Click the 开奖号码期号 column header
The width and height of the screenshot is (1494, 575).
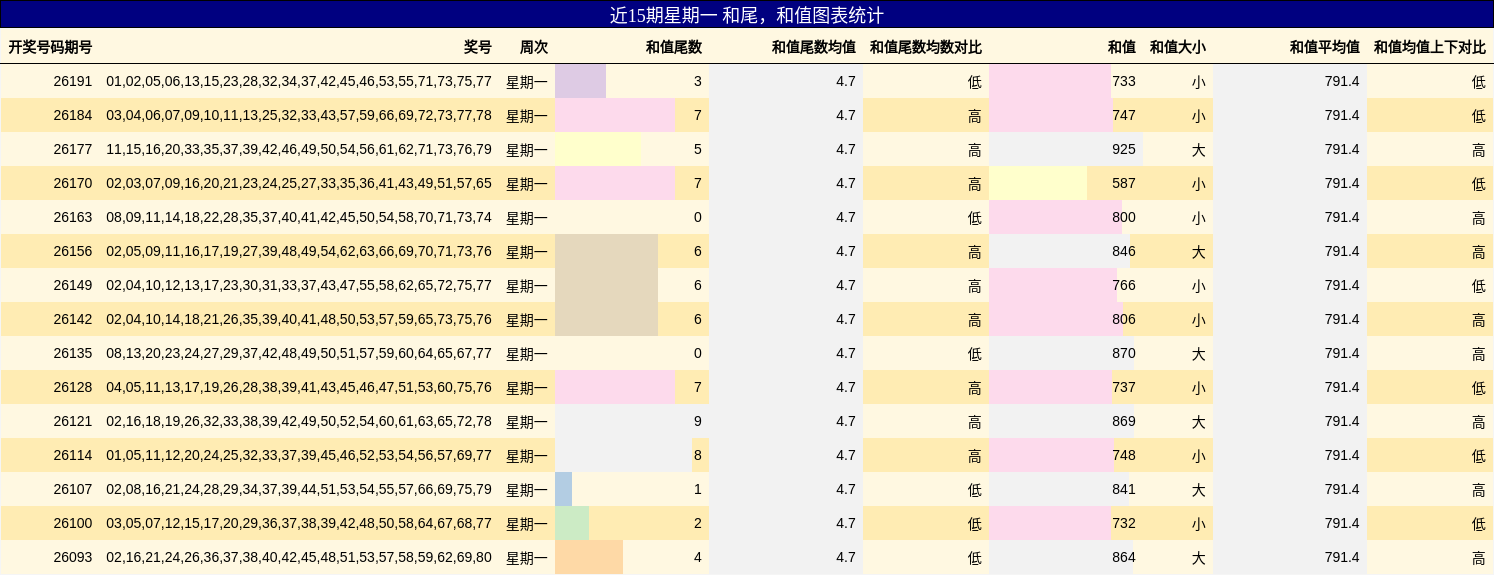[x=50, y=47]
